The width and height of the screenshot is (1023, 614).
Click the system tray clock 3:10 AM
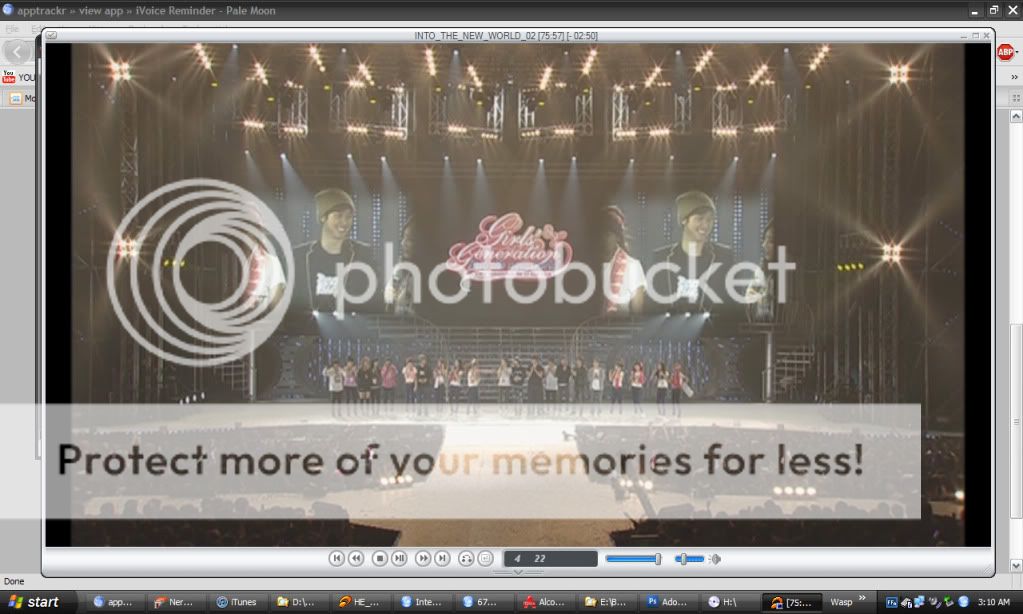point(993,602)
